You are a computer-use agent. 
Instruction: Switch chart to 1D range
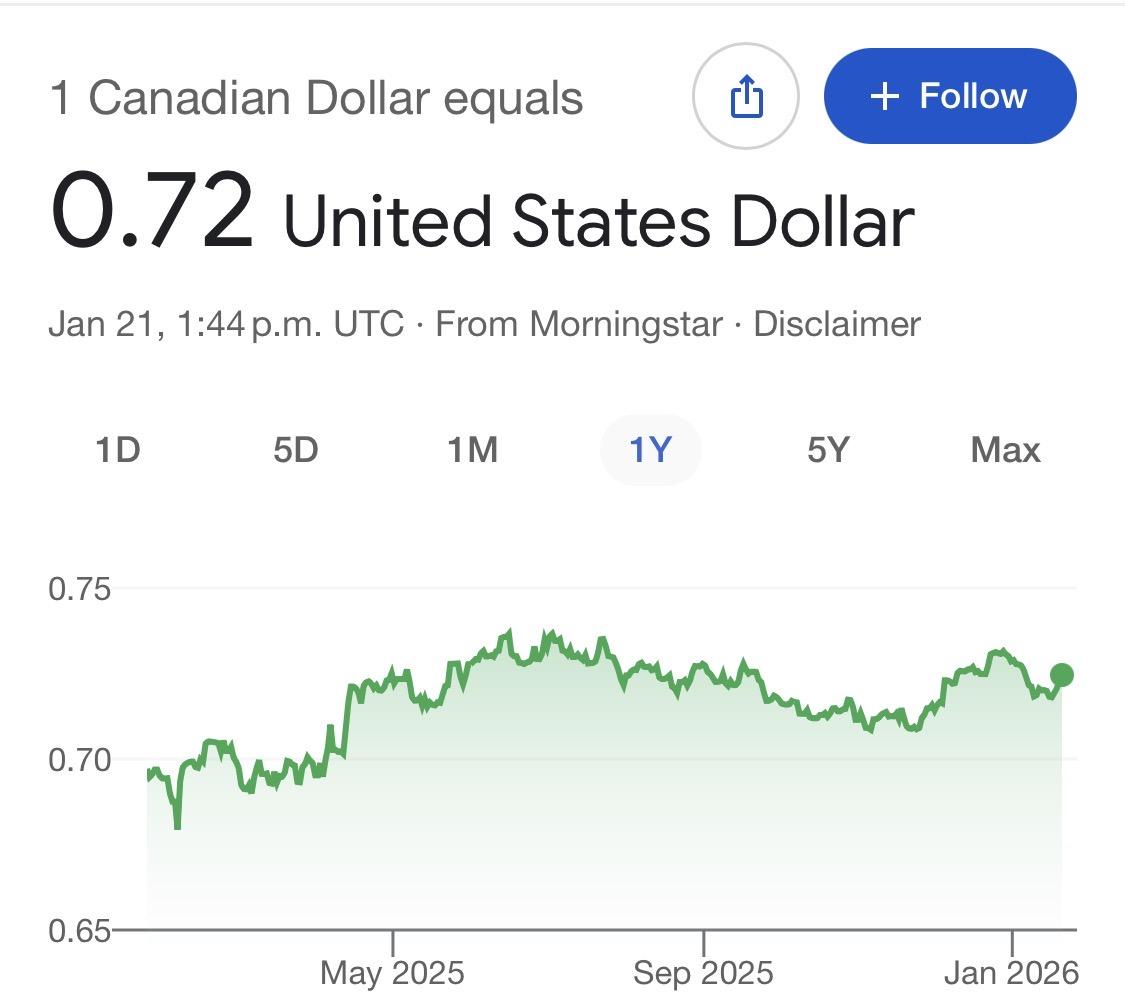[x=118, y=451]
